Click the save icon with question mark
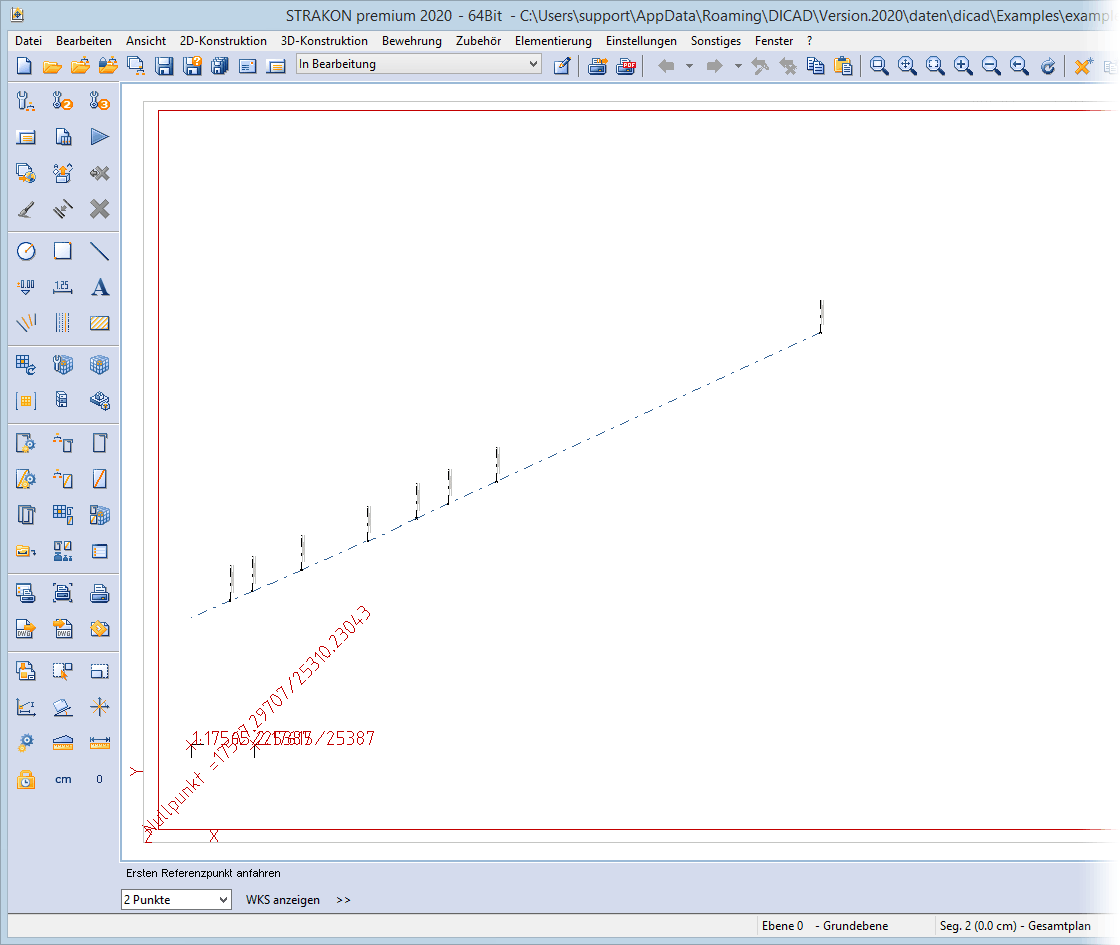1120x945 pixels. point(192,66)
